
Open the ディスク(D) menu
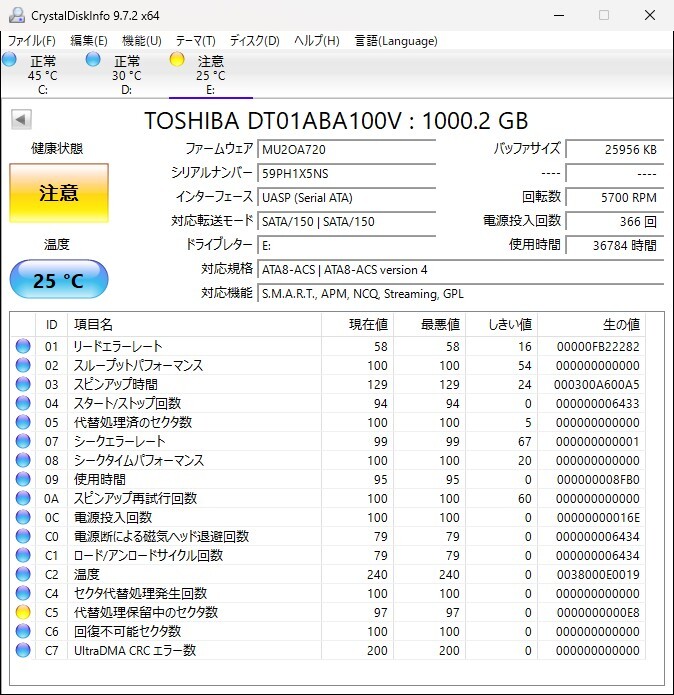254,41
